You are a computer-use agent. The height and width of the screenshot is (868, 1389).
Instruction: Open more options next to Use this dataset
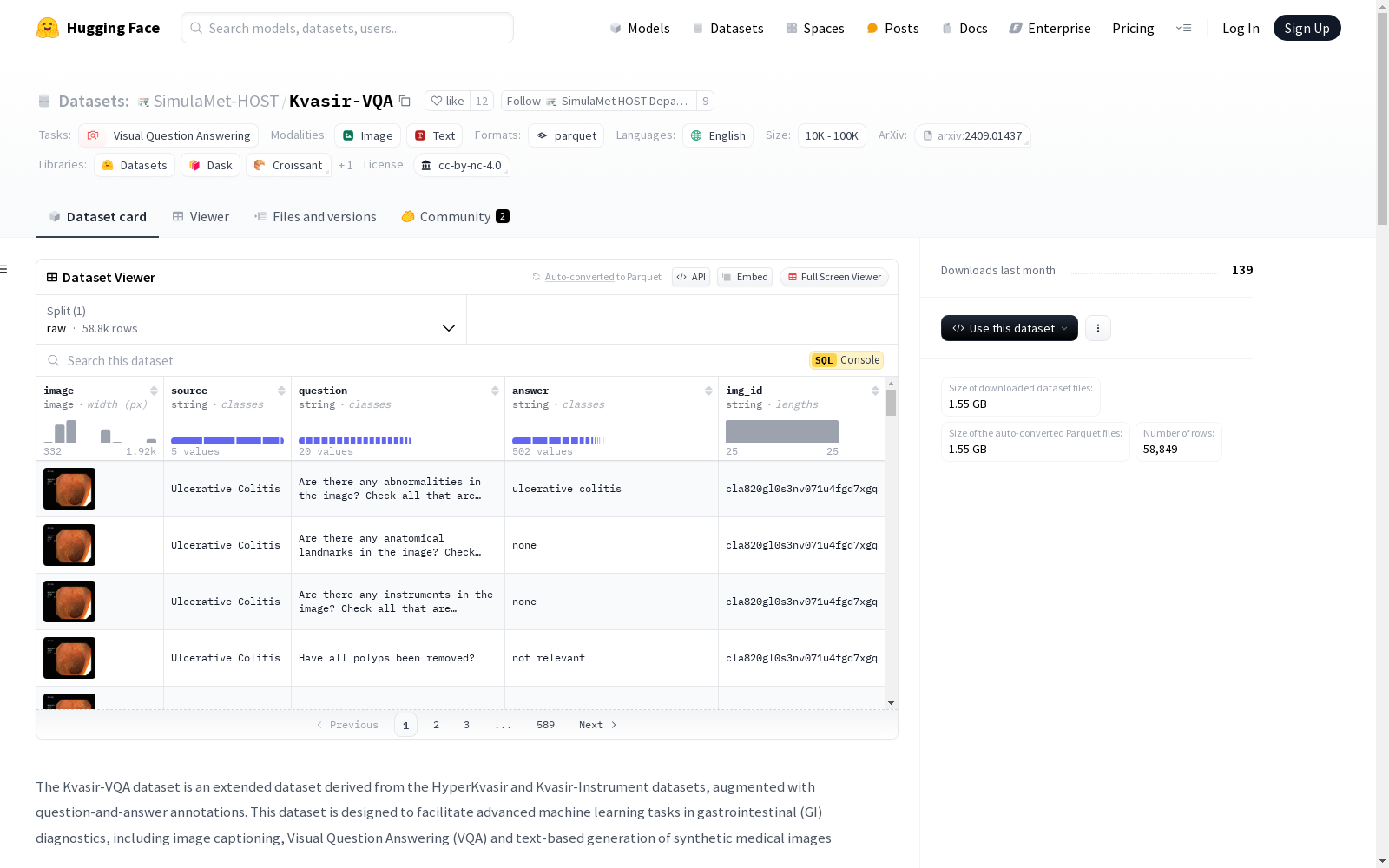(1098, 328)
